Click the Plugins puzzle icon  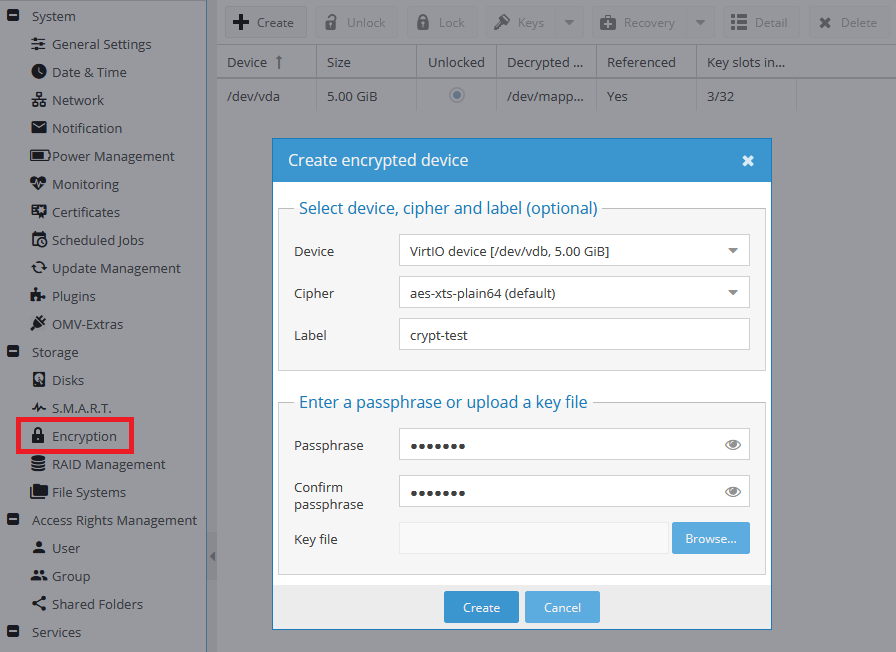click(x=39, y=296)
